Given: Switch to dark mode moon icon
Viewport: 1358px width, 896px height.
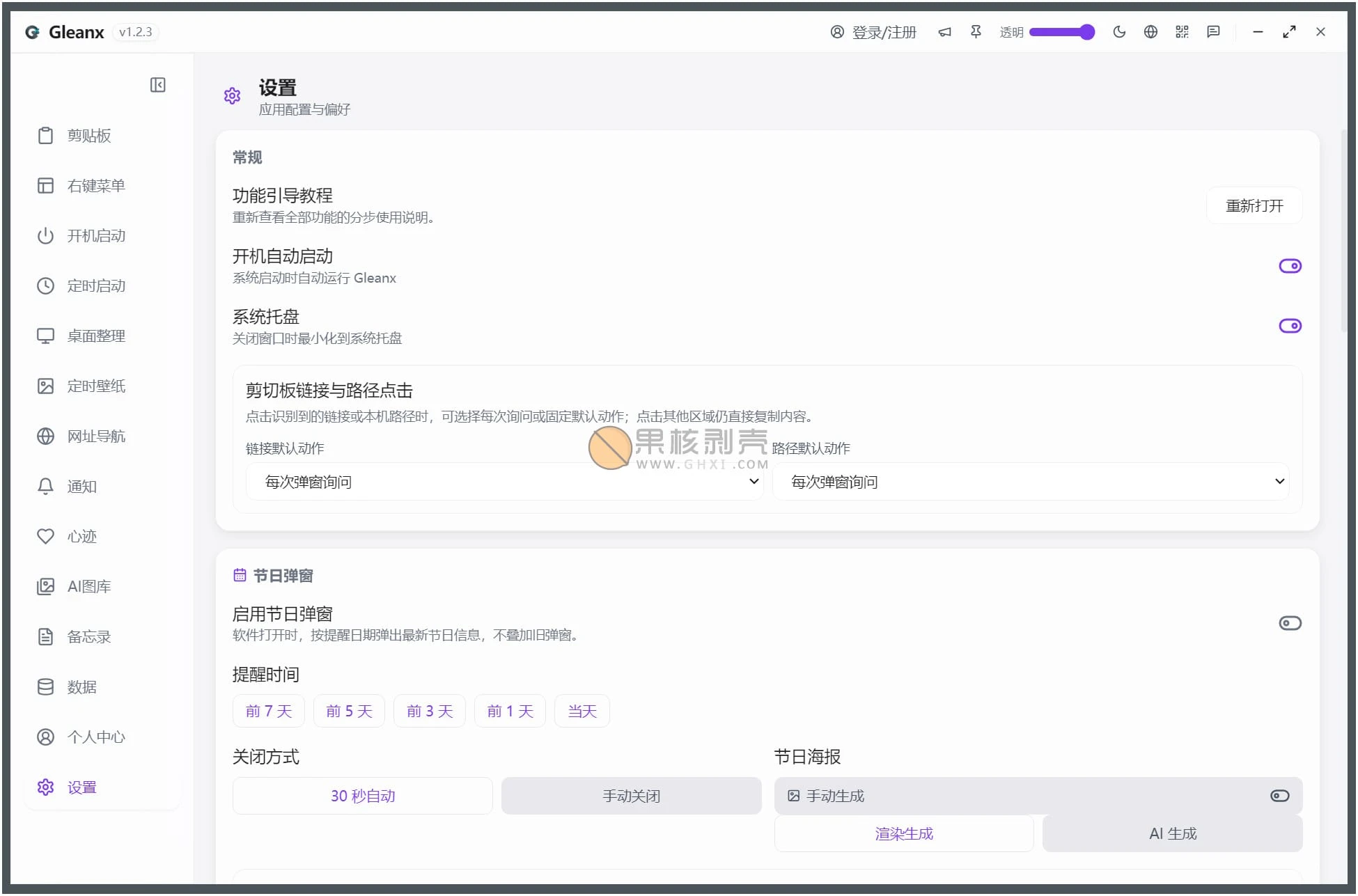Looking at the screenshot, I should 1119,32.
